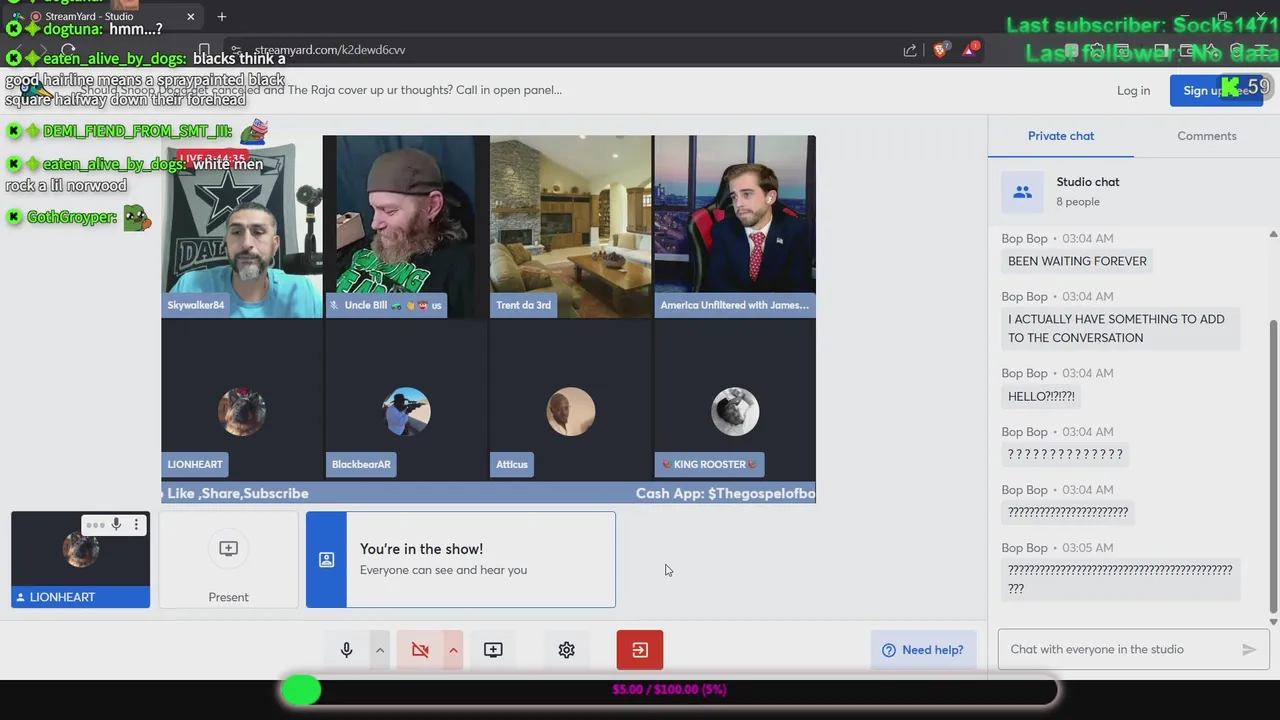The height and width of the screenshot is (720, 1280).
Task: Click the red leave studio button
Action: click(640, 650)
